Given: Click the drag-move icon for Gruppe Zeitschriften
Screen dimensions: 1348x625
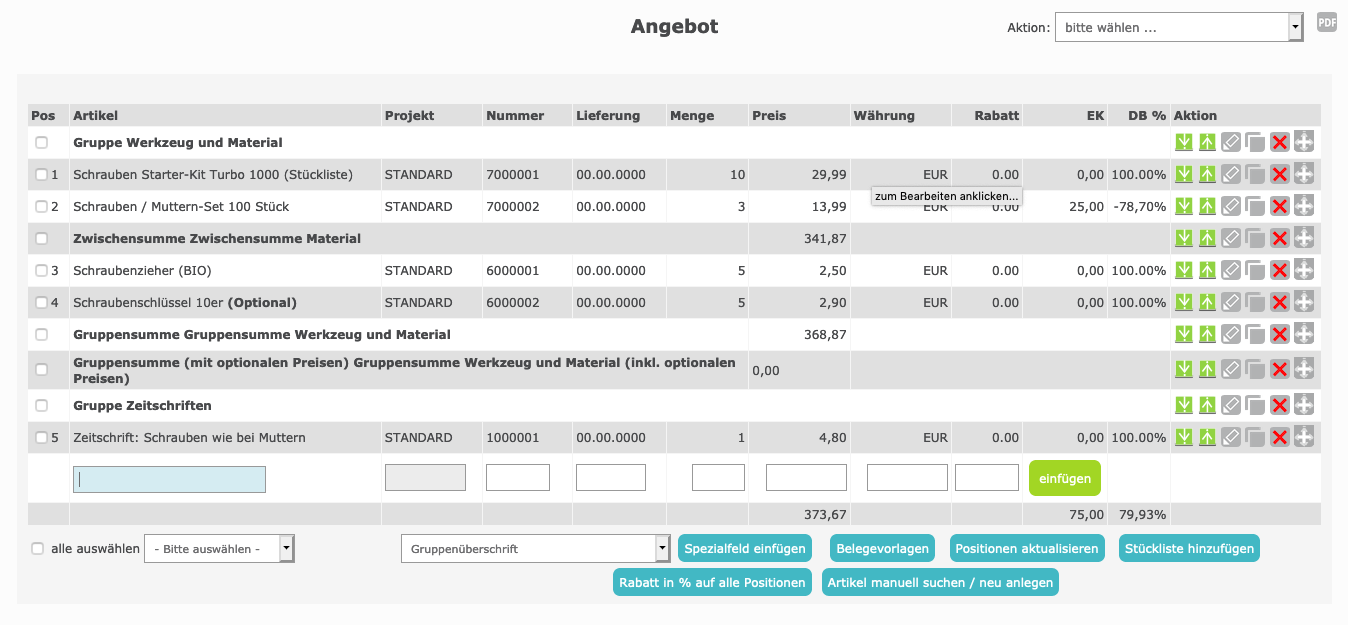Looking at the screenshot, I should tap(1303, 405).
